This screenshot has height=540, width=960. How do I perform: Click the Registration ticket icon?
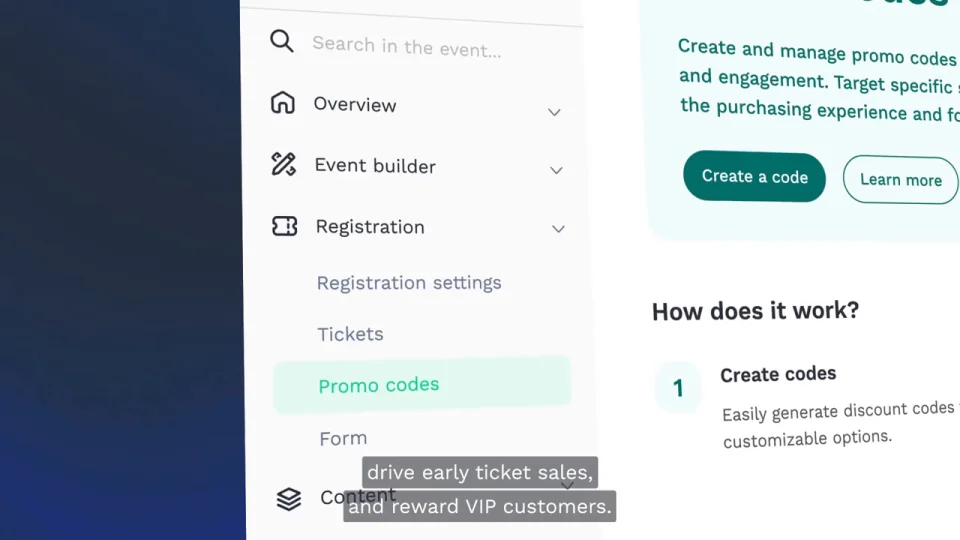(285, 226)
